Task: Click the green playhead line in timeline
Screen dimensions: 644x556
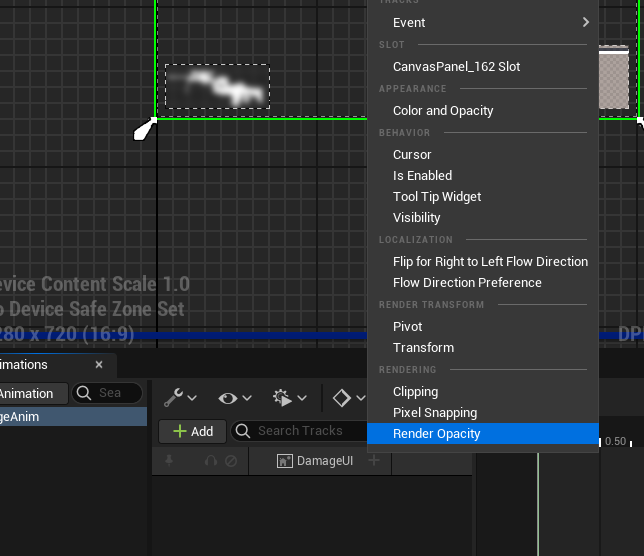Action: click(x=538, y=504)
